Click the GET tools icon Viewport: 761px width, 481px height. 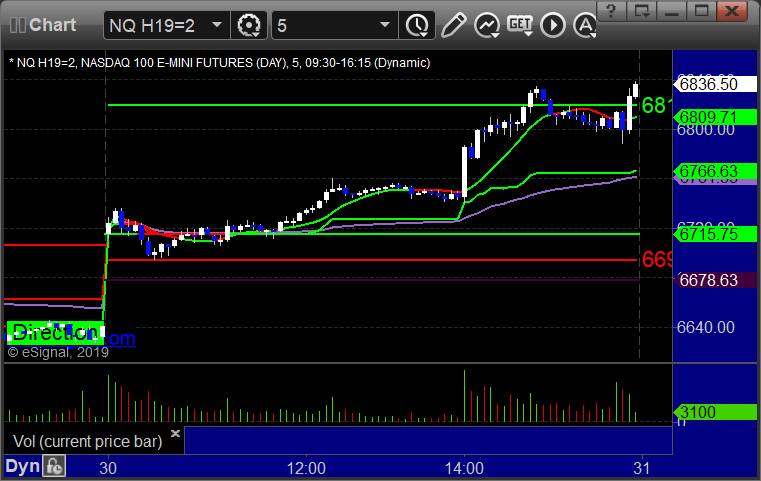[520, 25]
